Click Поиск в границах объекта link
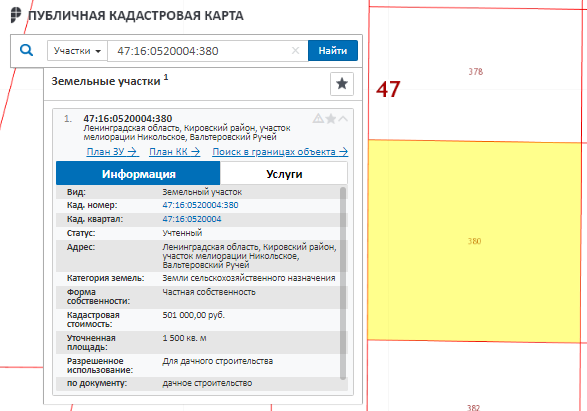 (280, 152)
